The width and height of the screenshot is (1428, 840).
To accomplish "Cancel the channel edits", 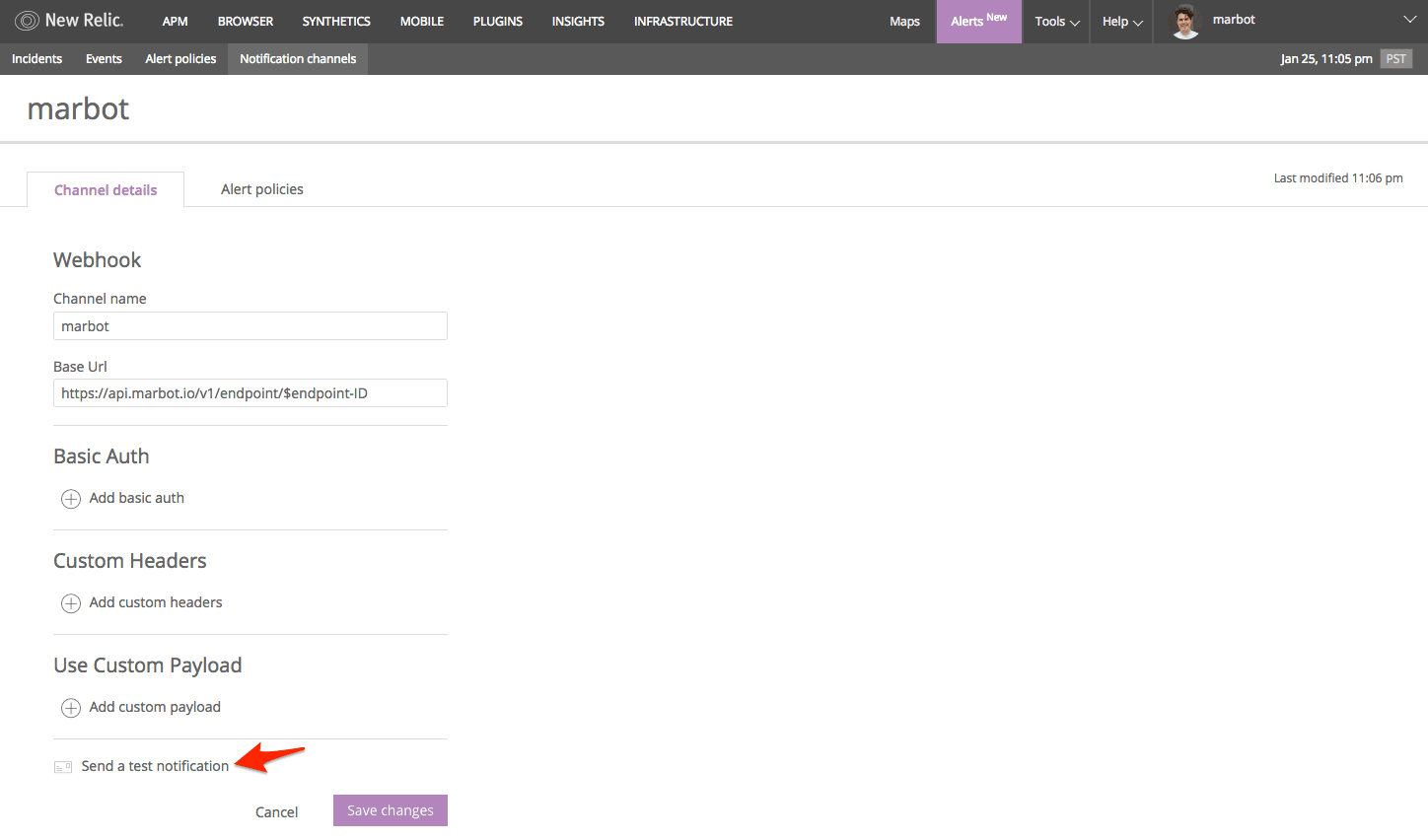I will (276, 812).
